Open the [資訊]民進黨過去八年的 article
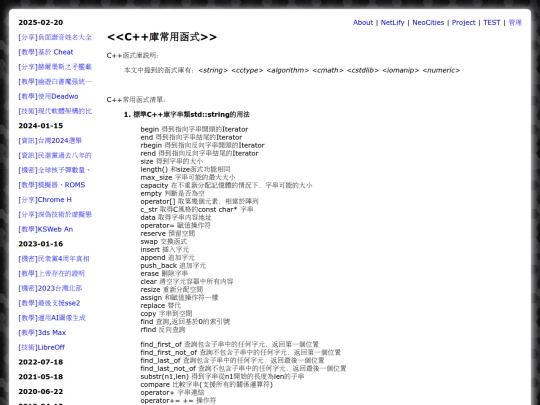The height and width of the screenshot is (405, 540). [55, 155]
